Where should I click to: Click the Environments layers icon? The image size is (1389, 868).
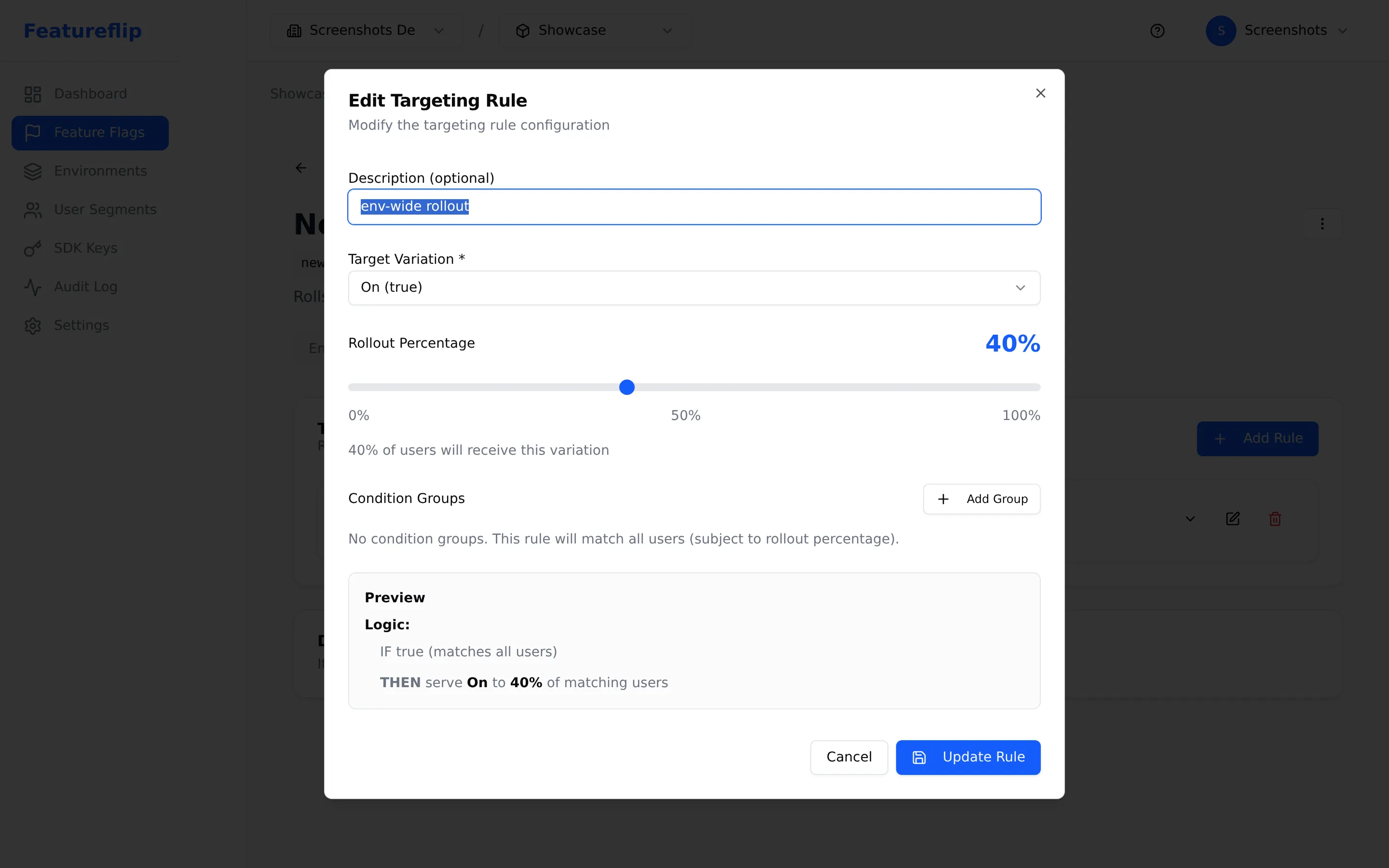(x=33, y=171)
